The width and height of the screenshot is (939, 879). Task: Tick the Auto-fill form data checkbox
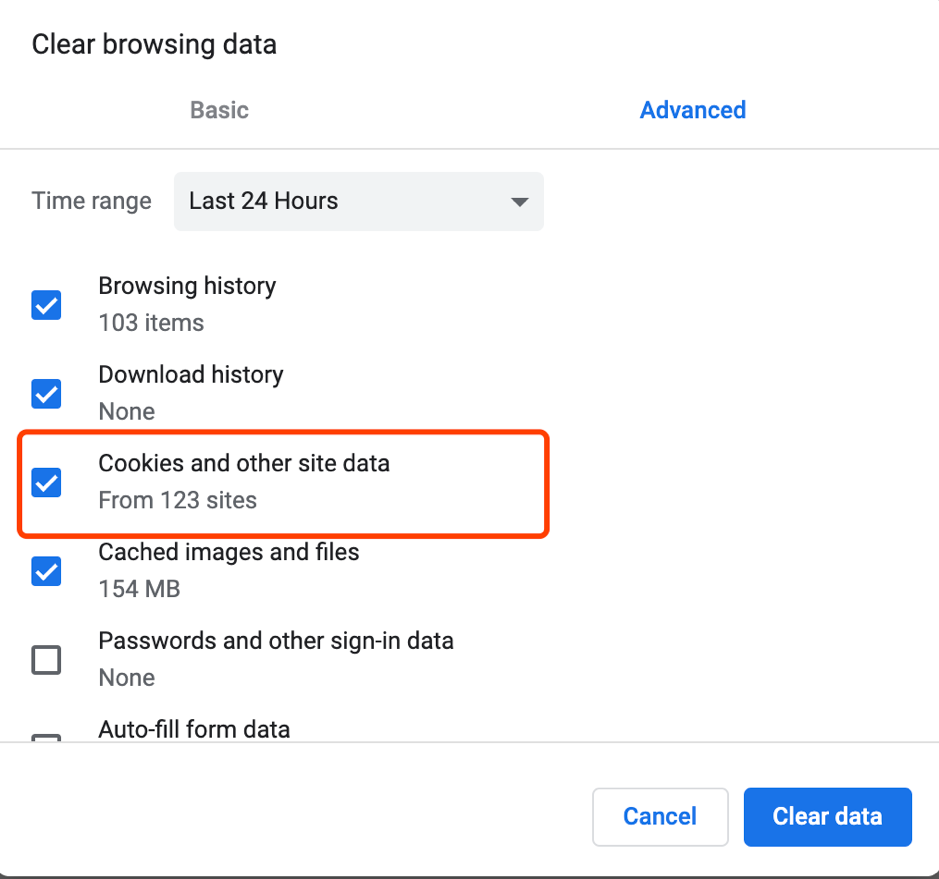[x=46, y=738]
